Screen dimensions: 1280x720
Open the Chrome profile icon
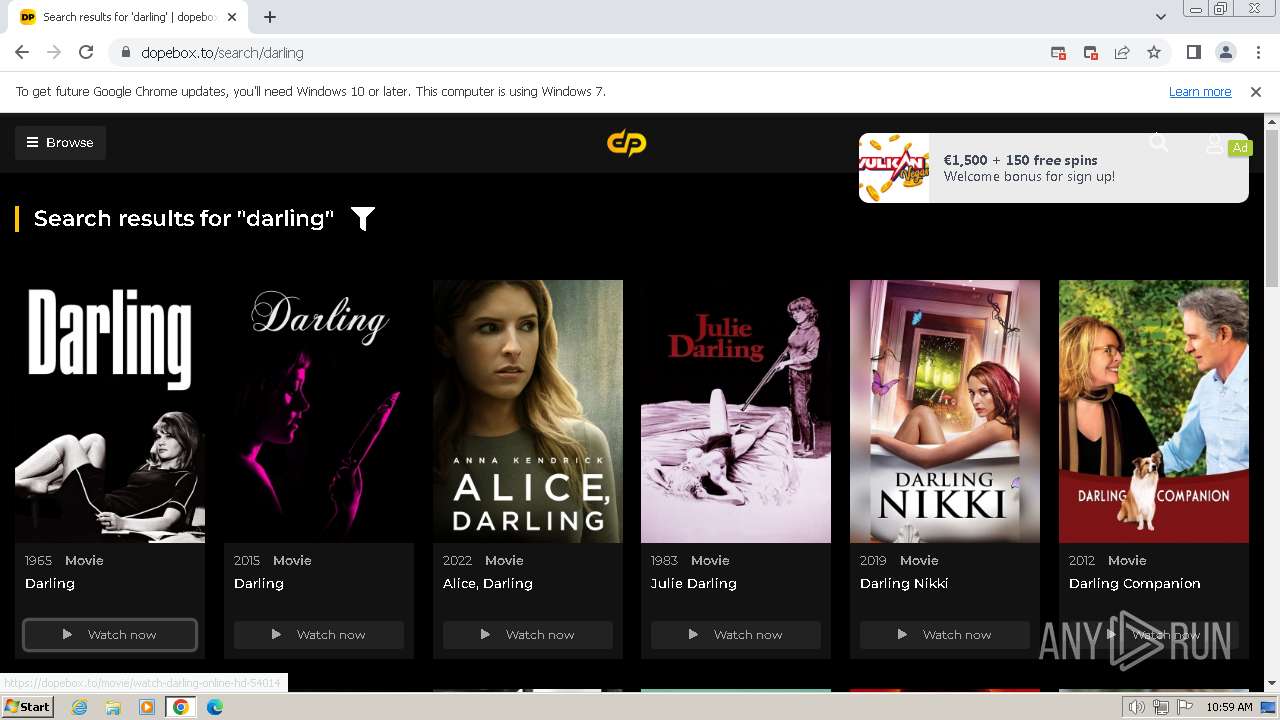coord(1225,53)
